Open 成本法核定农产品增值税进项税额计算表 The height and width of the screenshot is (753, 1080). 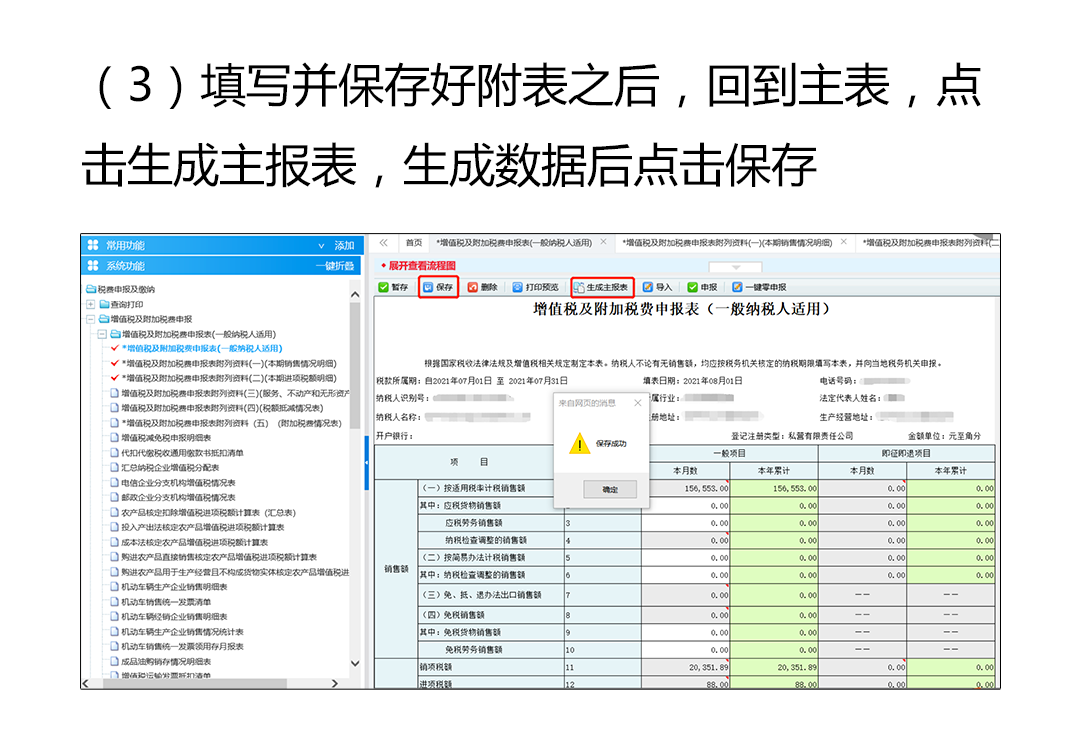(194, 543)
